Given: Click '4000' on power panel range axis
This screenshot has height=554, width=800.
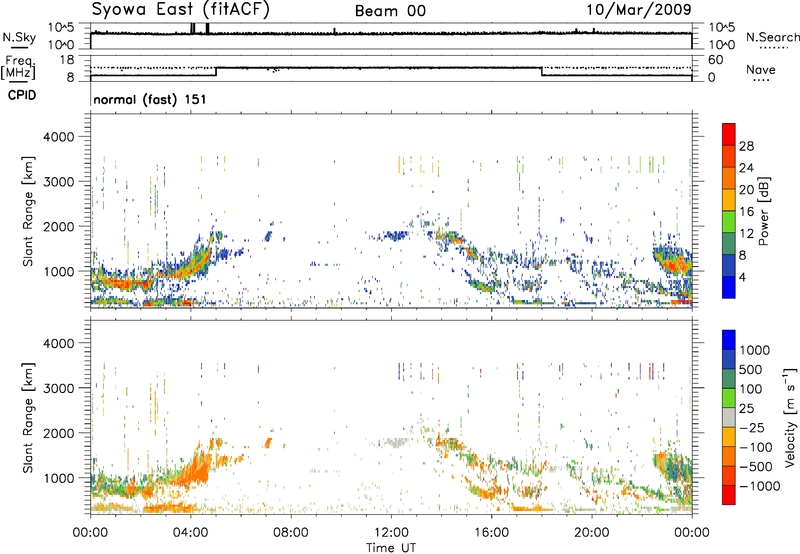Looking at the screenshot, I should [x=58, y=137].
